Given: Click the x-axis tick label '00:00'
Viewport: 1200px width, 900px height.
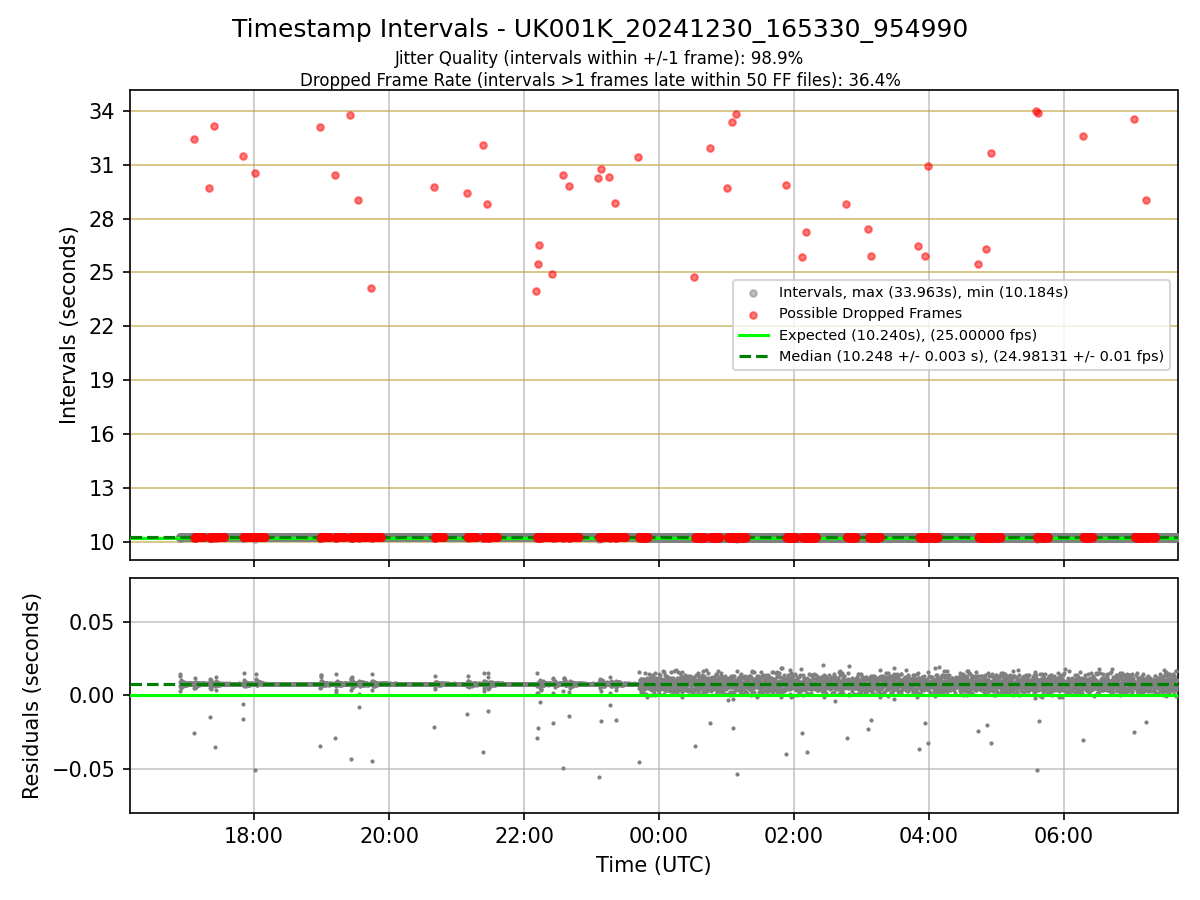Looking at the screenshot, I should point(659,834).
